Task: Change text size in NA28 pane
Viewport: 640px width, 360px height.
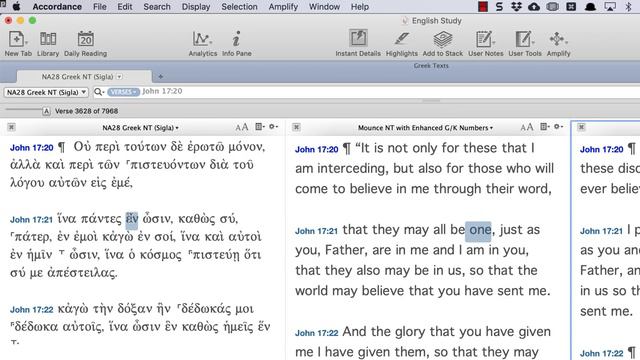Action: 242,127
